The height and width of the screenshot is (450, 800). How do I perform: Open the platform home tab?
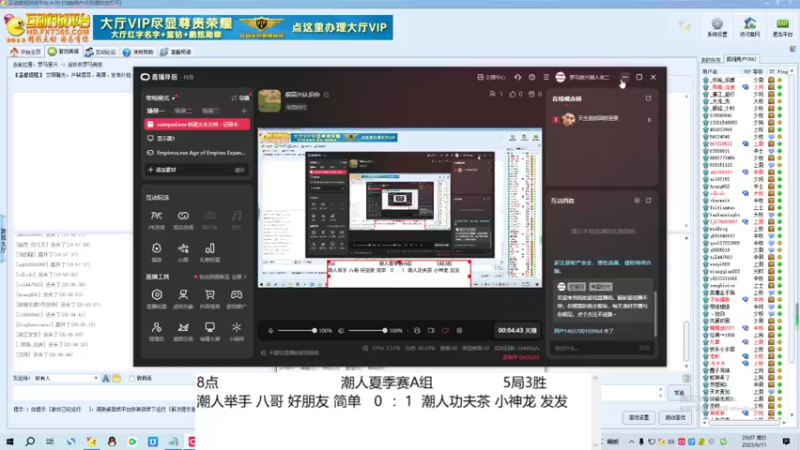(x=26, y=52)
